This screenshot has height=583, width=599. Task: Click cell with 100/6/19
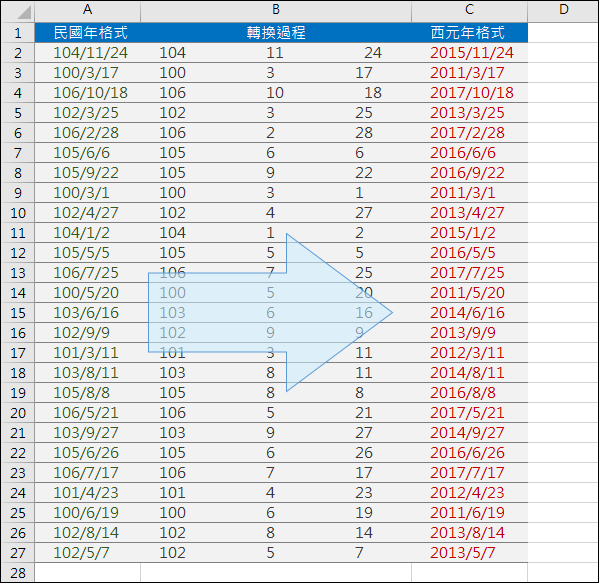[87, 513]
